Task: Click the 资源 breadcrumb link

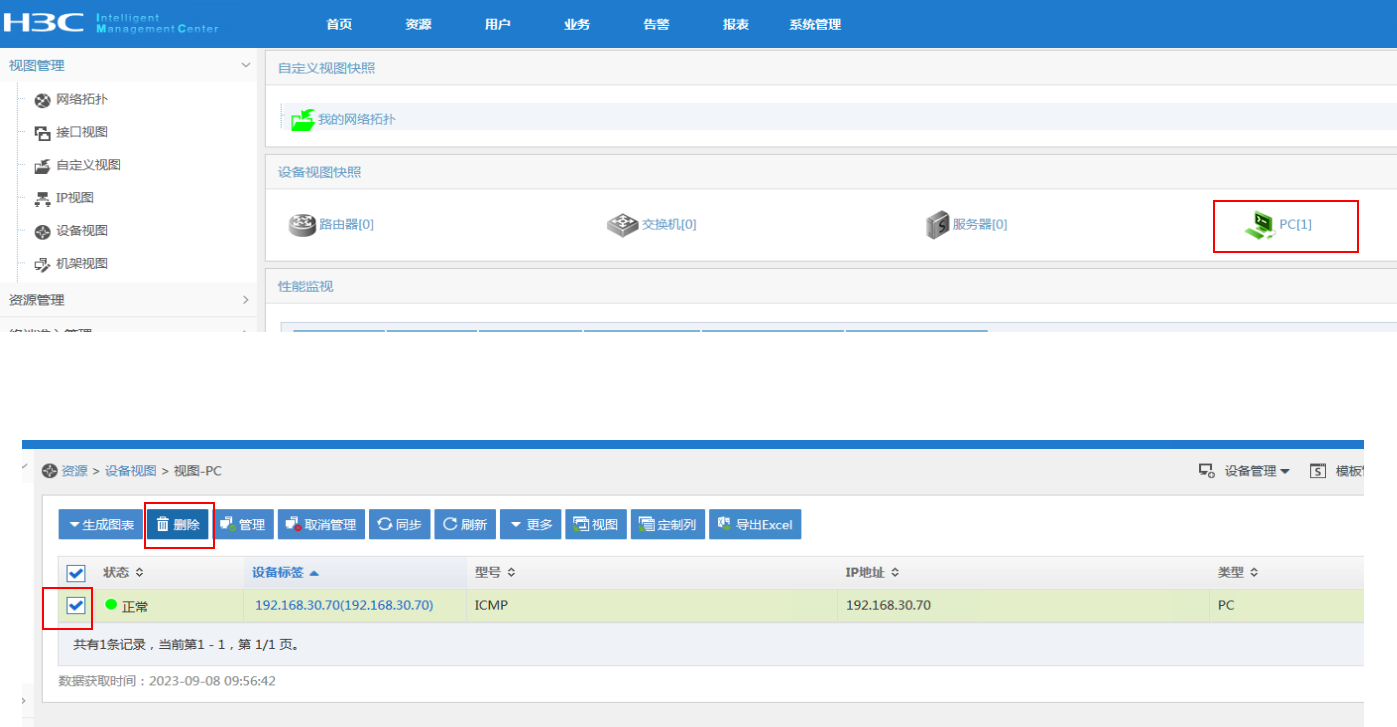Action: [74, 471]
